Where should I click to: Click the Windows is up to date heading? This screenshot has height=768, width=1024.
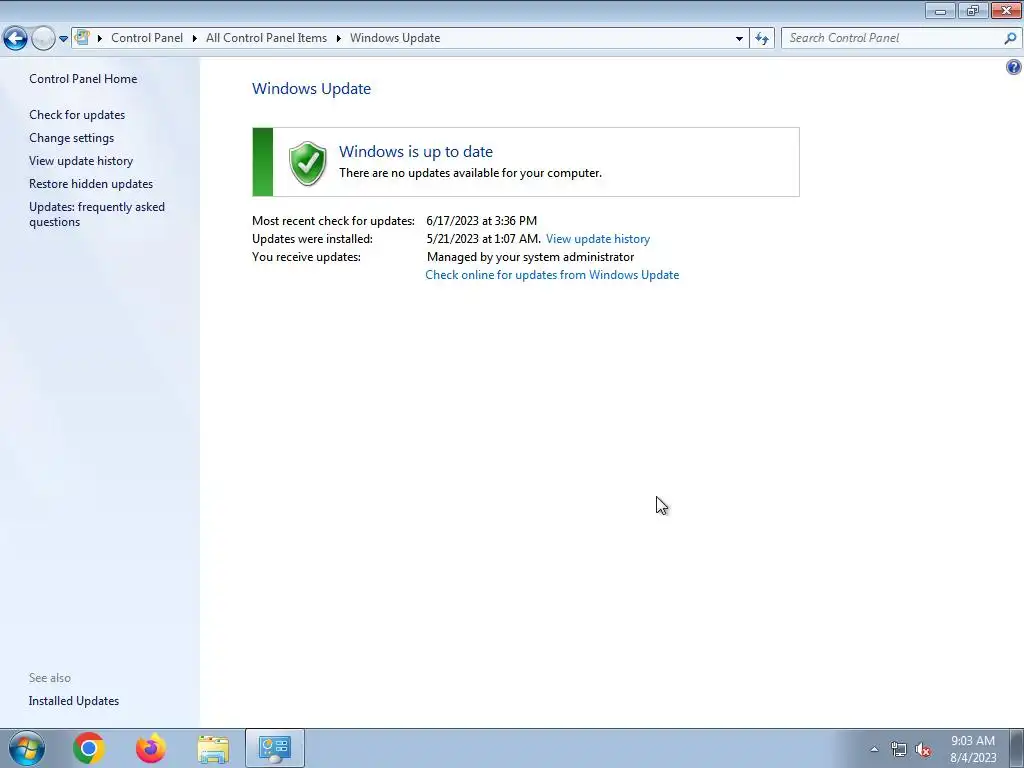pos(415,152)
